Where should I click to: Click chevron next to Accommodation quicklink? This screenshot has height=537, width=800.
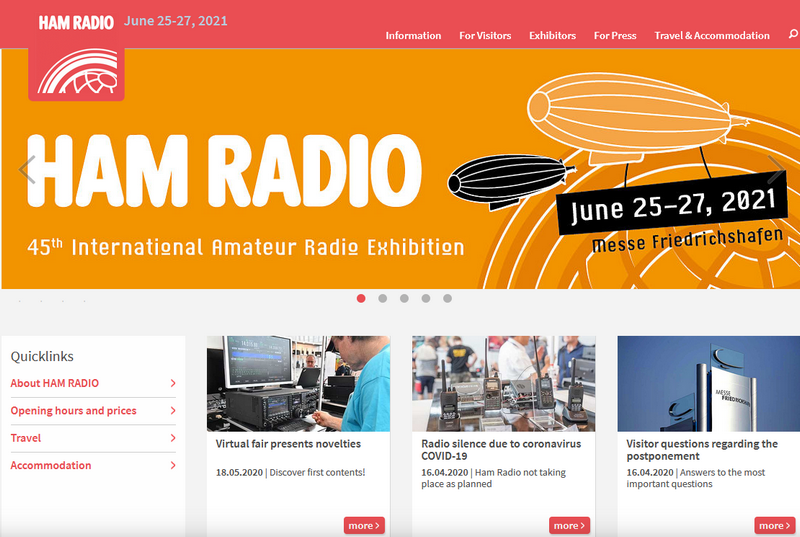tap(173, 466)
